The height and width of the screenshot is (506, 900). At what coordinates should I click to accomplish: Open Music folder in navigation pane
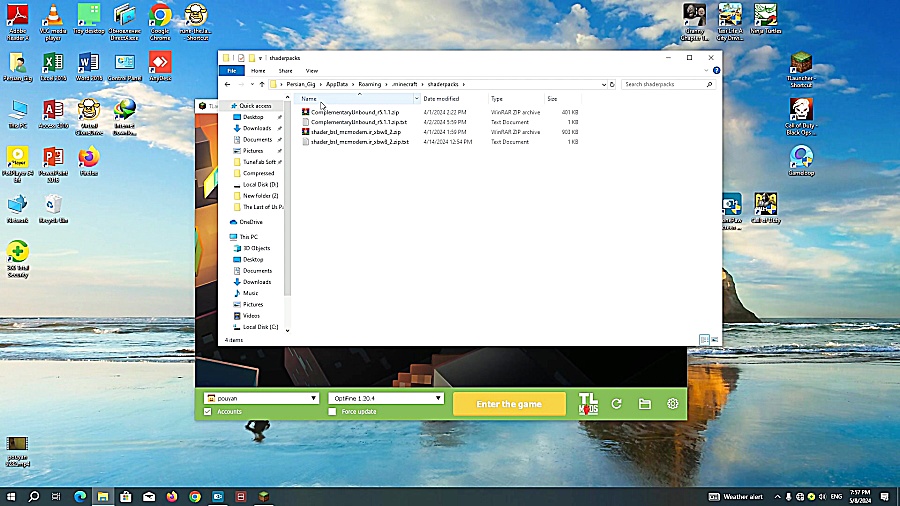tap(250, 293)
